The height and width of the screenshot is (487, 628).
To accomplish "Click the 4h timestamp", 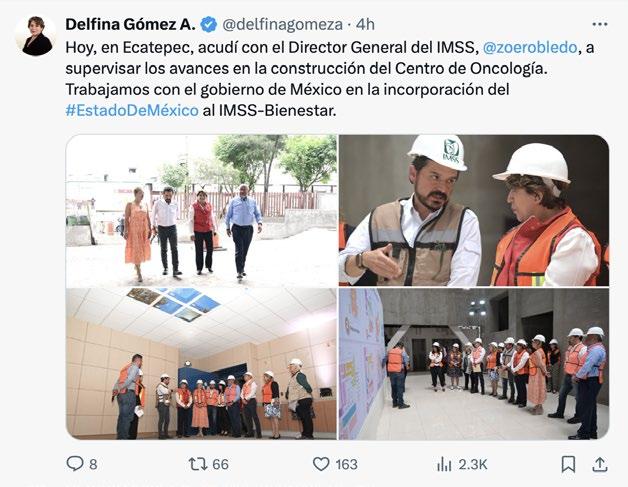I will pyautogui.click(x=365, y=24).
